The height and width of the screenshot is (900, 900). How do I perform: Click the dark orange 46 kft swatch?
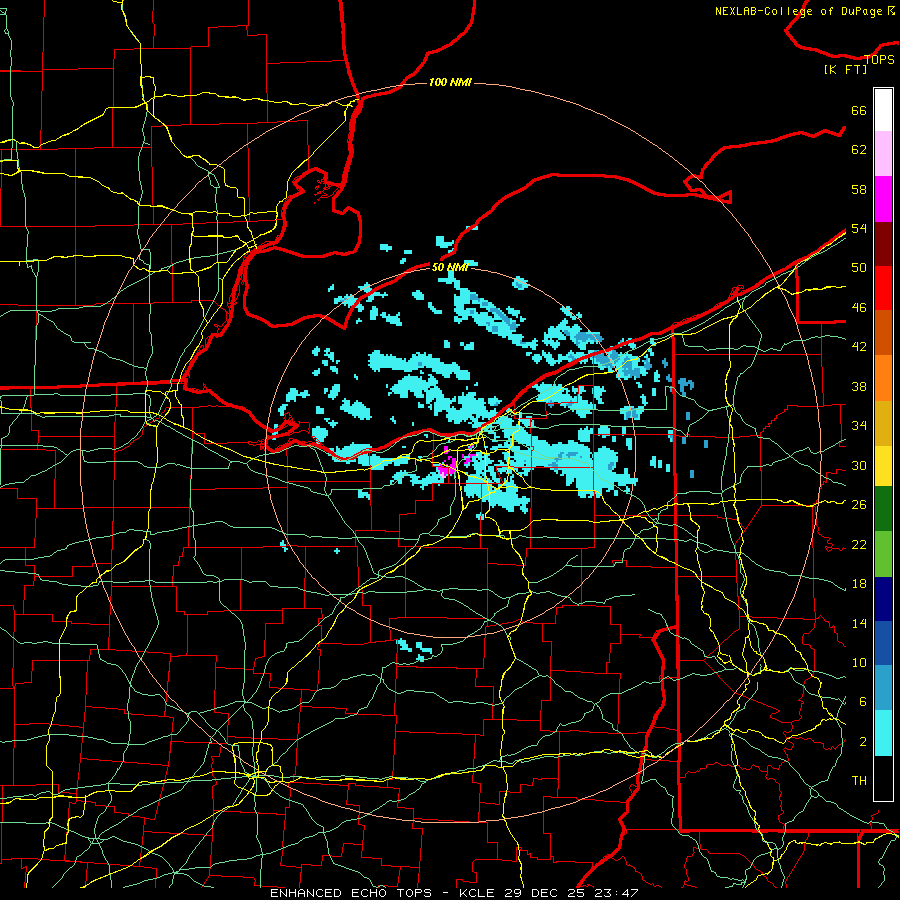tap(883, 333)
